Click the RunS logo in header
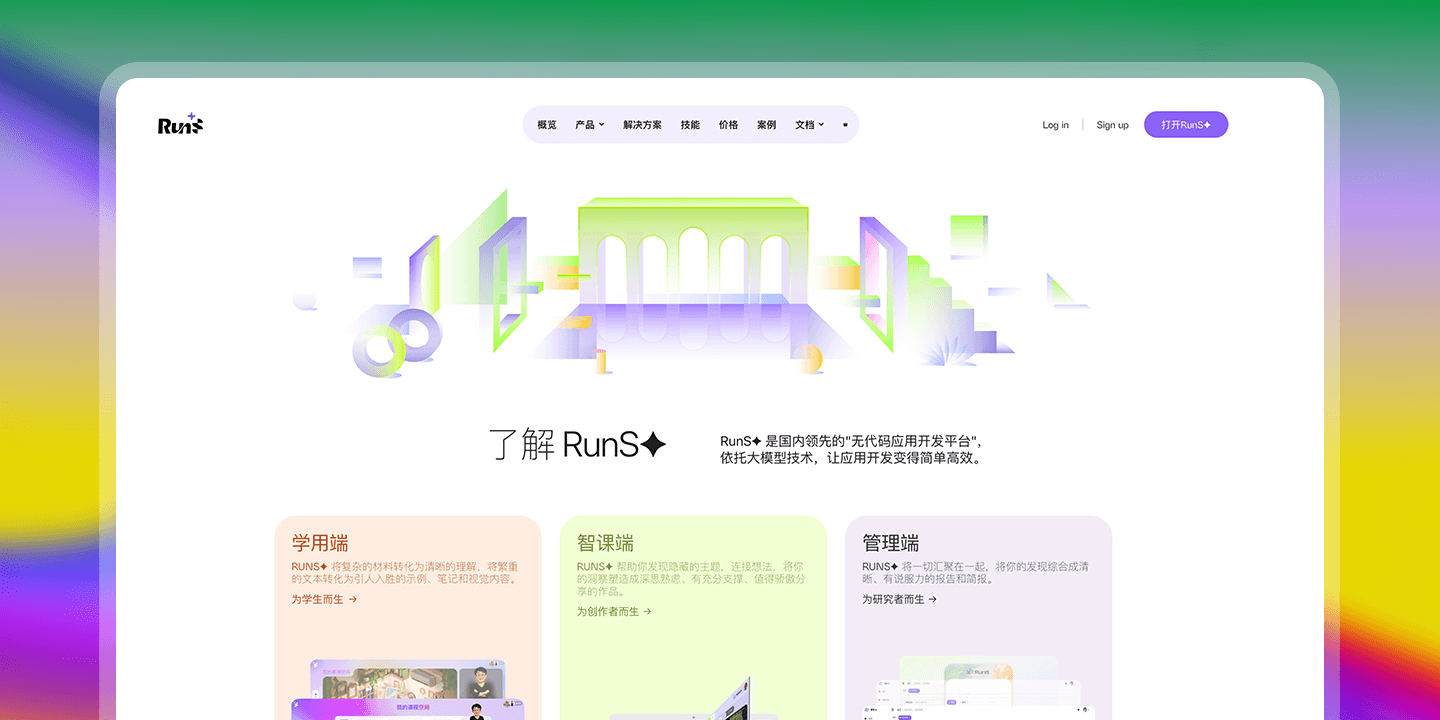This screenshot has width=1440, height=720. [x=180, y=124]
